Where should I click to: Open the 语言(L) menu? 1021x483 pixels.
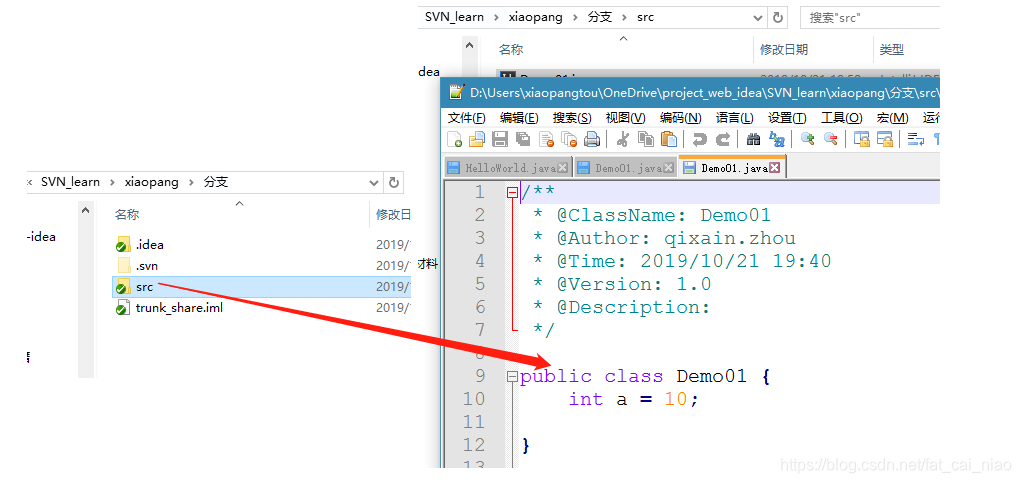pos(734,118)
